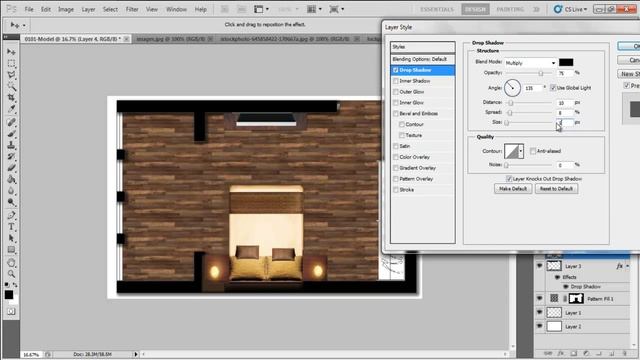Enable the Bevel and Emboss checkbox
This screenshot has width=640, height=360.
(x=396, y=113)
